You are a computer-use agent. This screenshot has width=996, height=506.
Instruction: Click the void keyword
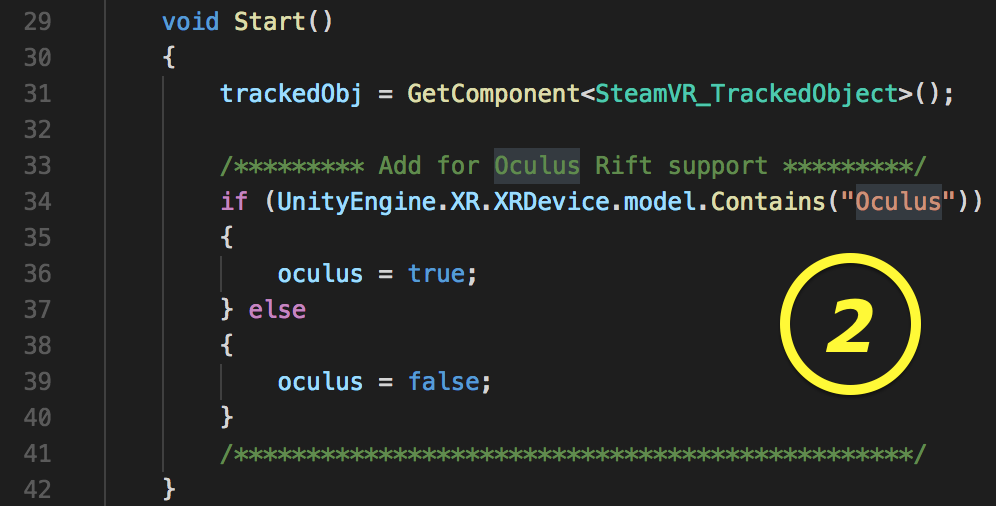pyautogui.click(x=190, y=21)
